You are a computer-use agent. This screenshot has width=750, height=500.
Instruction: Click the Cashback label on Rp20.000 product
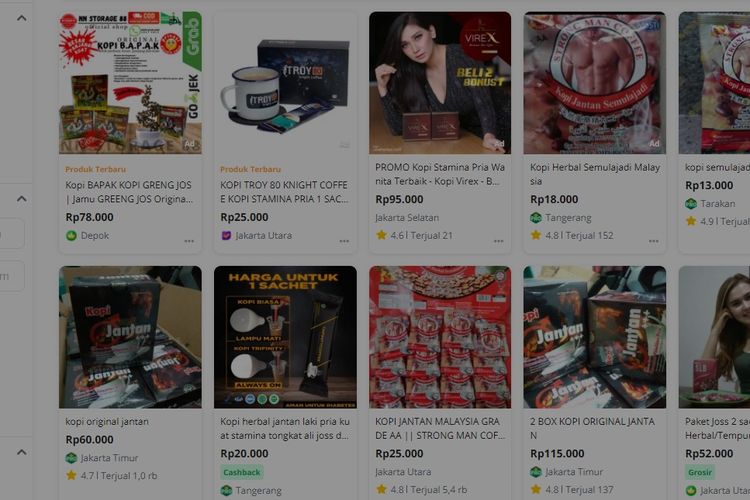coord(242,472)
